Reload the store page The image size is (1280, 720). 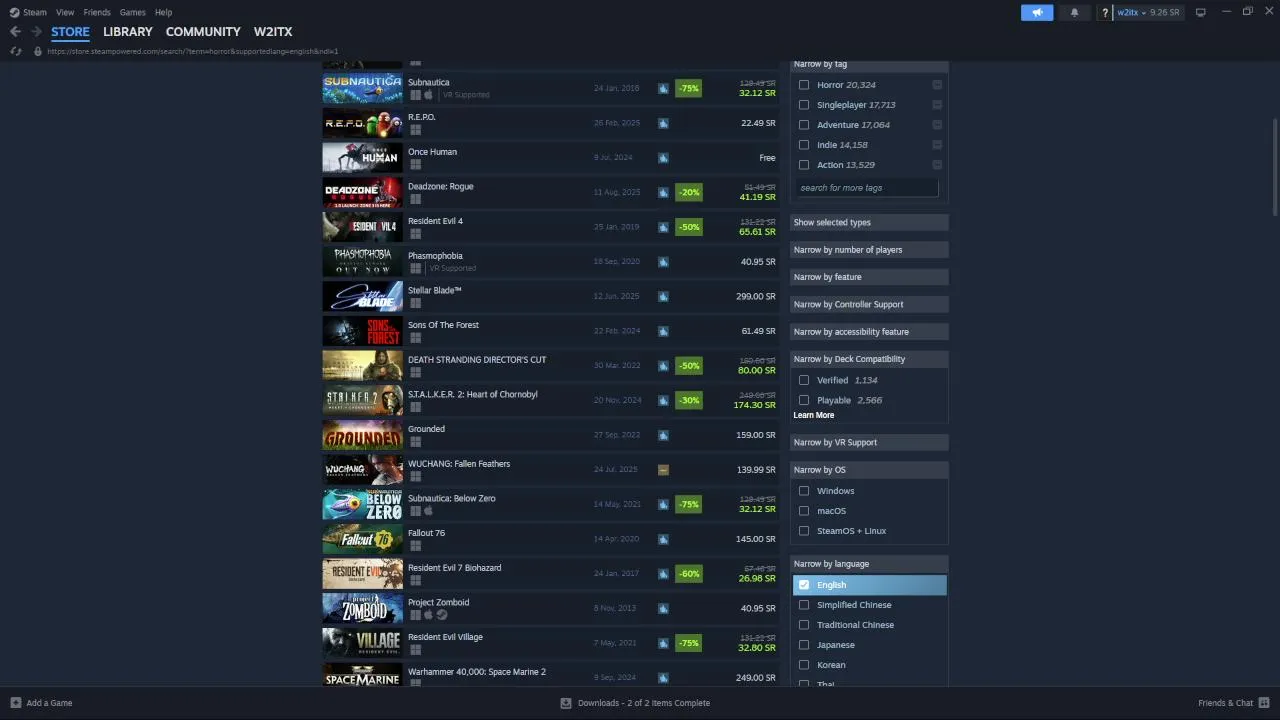(x=15, y=51)
